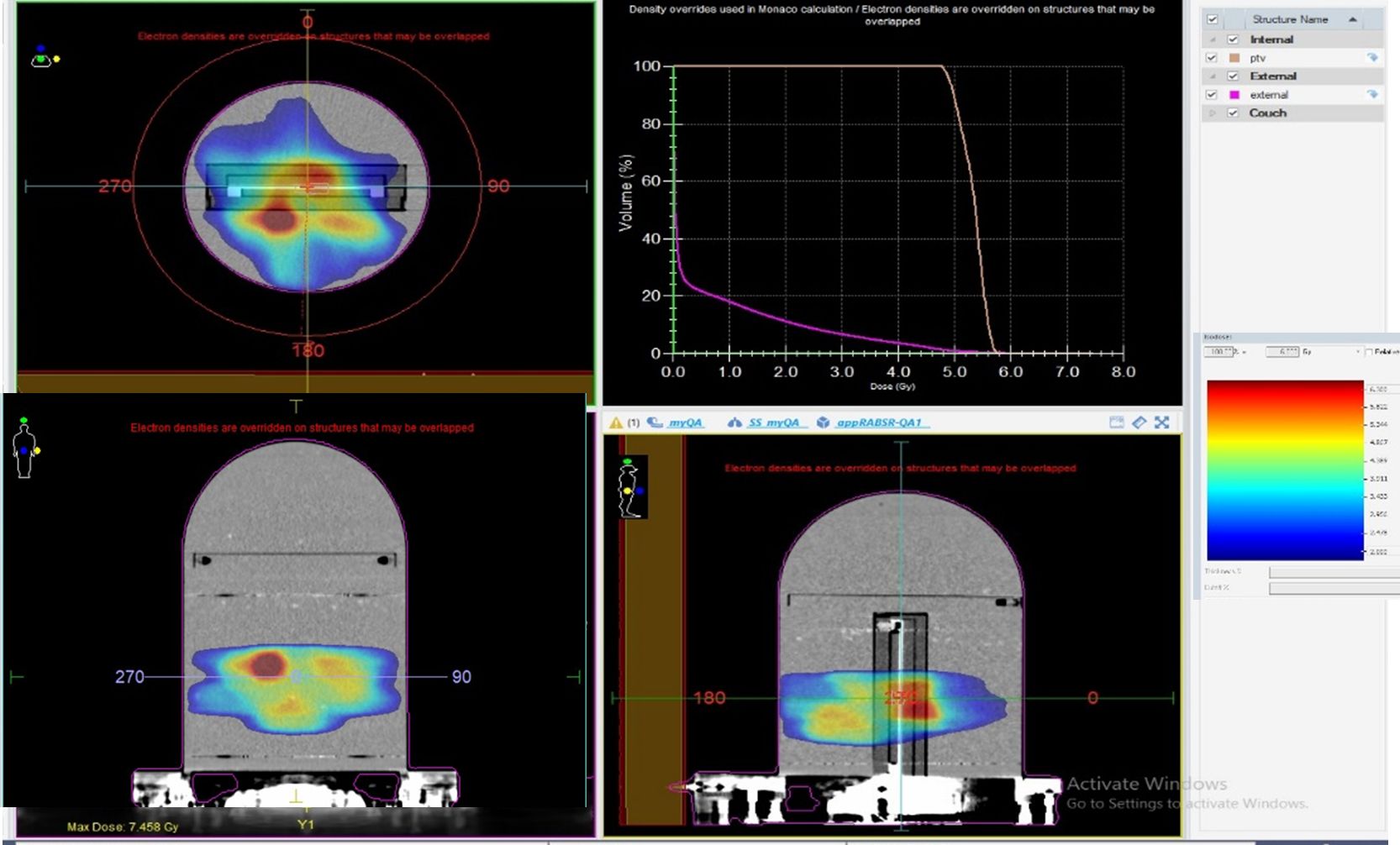Click the icon at the right of external row
Screen dimensions: 1400x845
coord(1372,94)
